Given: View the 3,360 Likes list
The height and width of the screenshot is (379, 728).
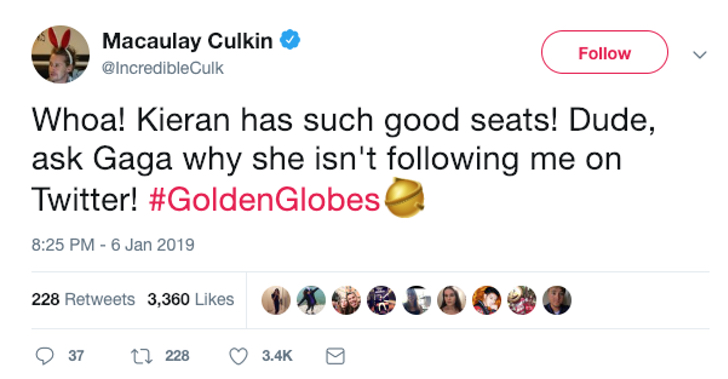Looking at the screenshot, I should 191,300.
